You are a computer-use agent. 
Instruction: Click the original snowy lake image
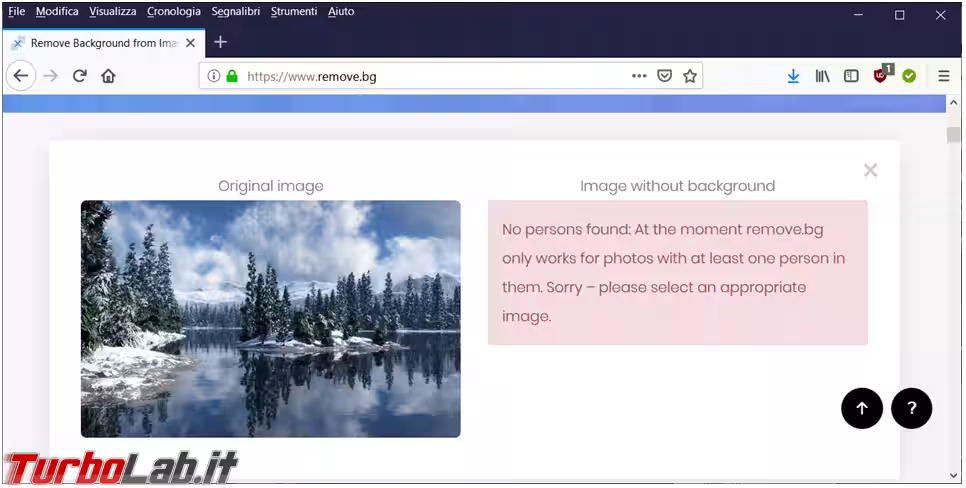click(270, 318)
